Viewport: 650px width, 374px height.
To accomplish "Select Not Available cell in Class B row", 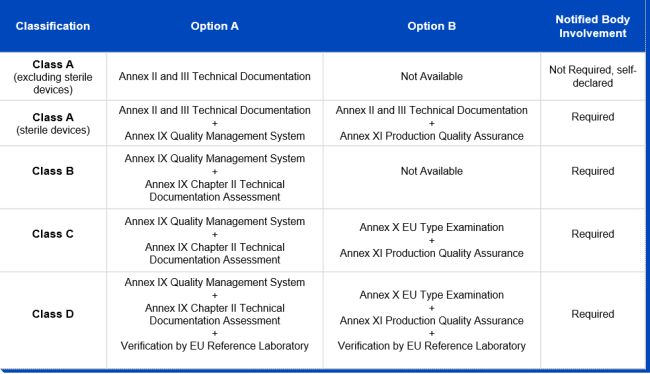I will [432, 171].
